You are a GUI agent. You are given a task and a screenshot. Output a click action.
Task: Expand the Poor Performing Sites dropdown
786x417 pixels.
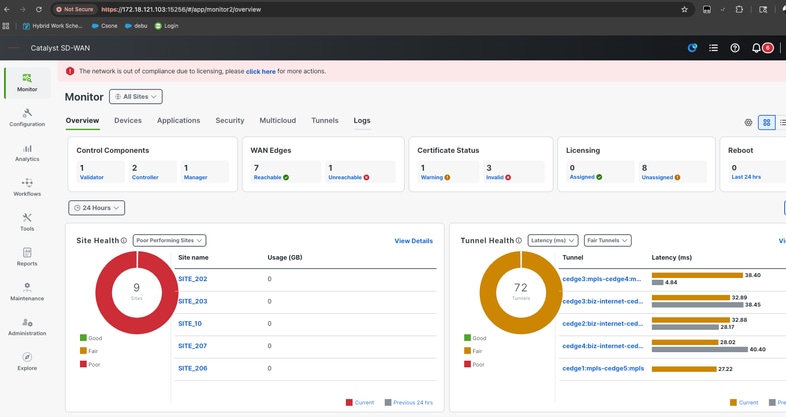tap(170, 241)
